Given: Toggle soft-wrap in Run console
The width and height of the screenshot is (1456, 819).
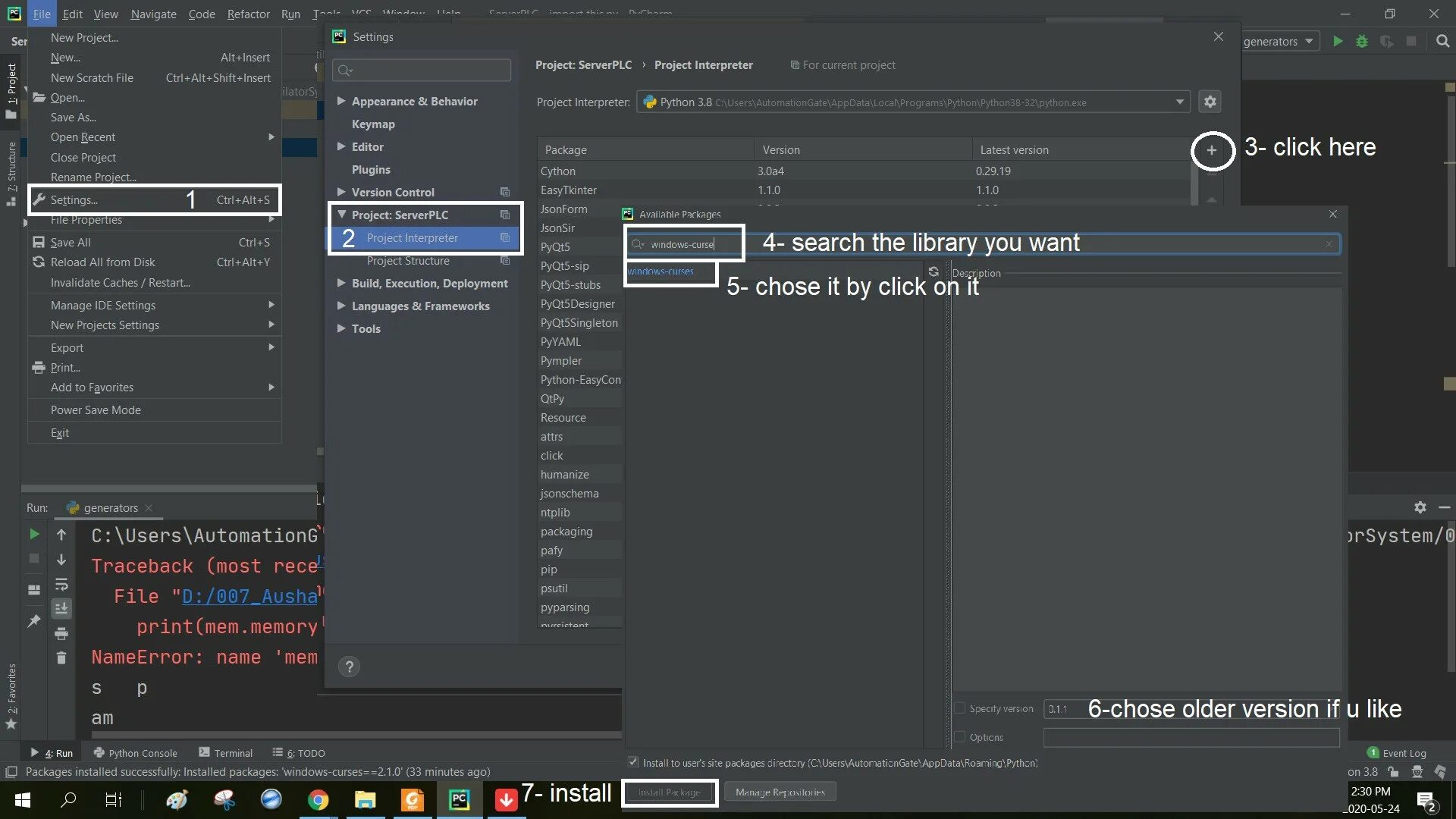Looking at the screenshot, I should click(61, 584).
